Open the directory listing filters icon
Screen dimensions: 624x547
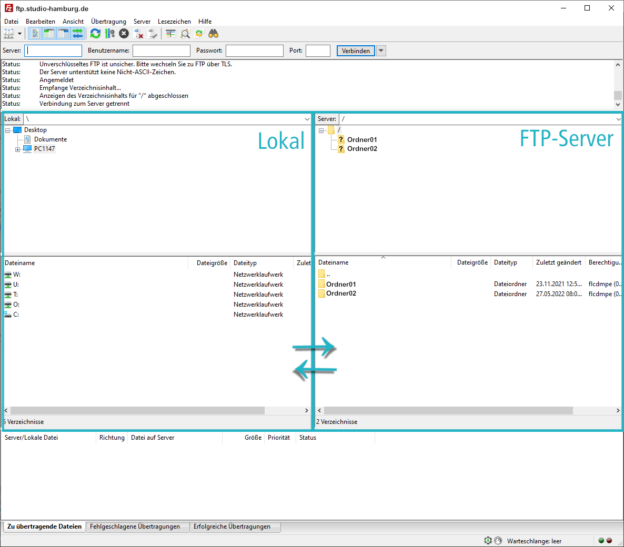pyautogui.click(x=170, y=33)
